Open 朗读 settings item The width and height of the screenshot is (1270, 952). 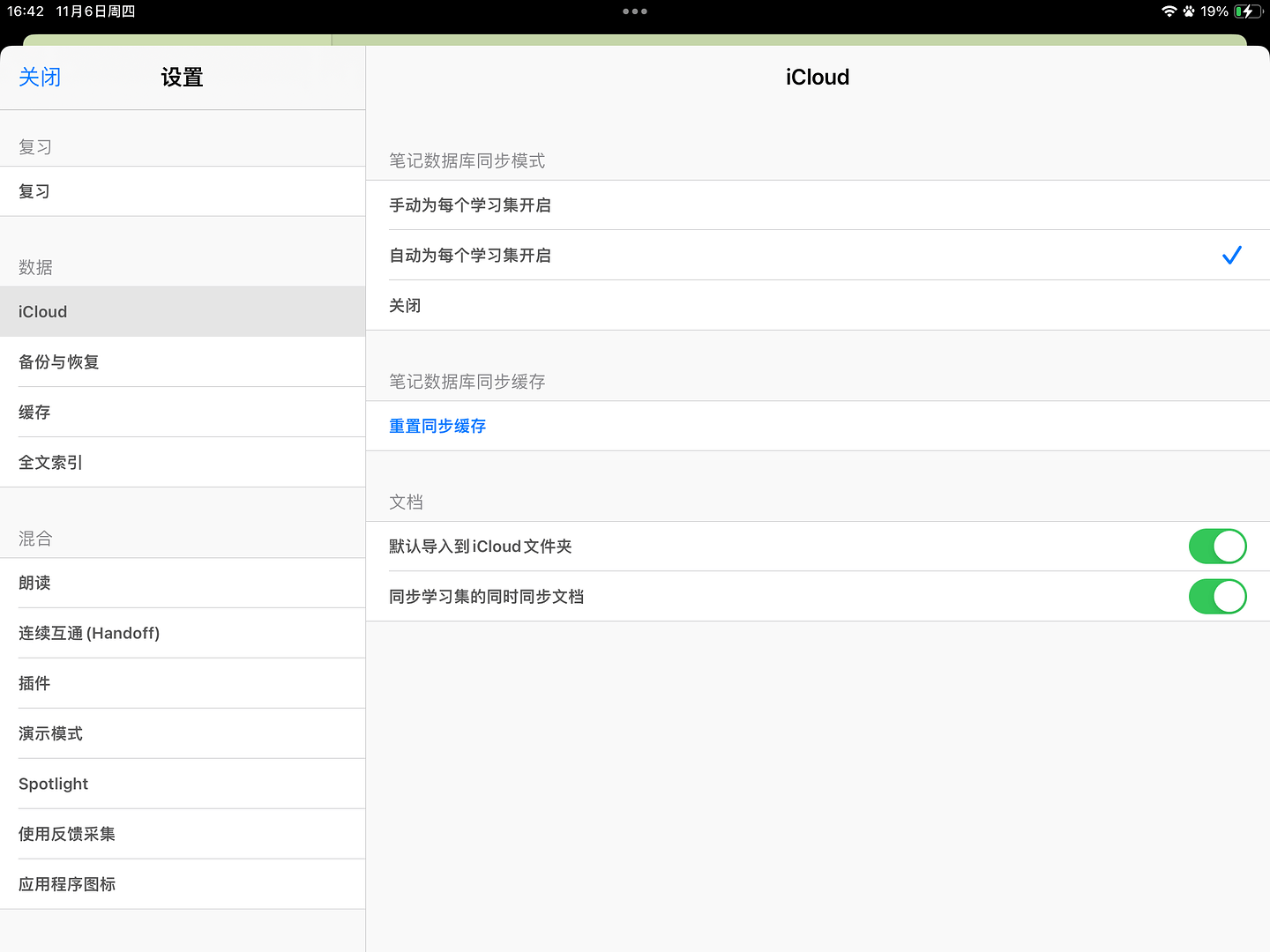pyautogui.click(x=35, y=584)
